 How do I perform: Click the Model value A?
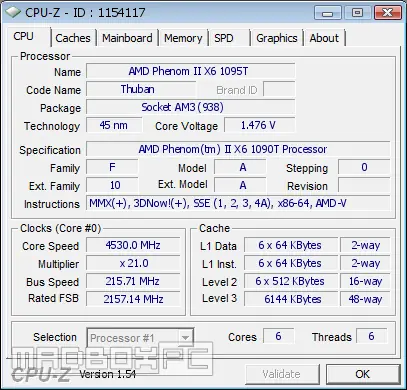coord(240,167)
